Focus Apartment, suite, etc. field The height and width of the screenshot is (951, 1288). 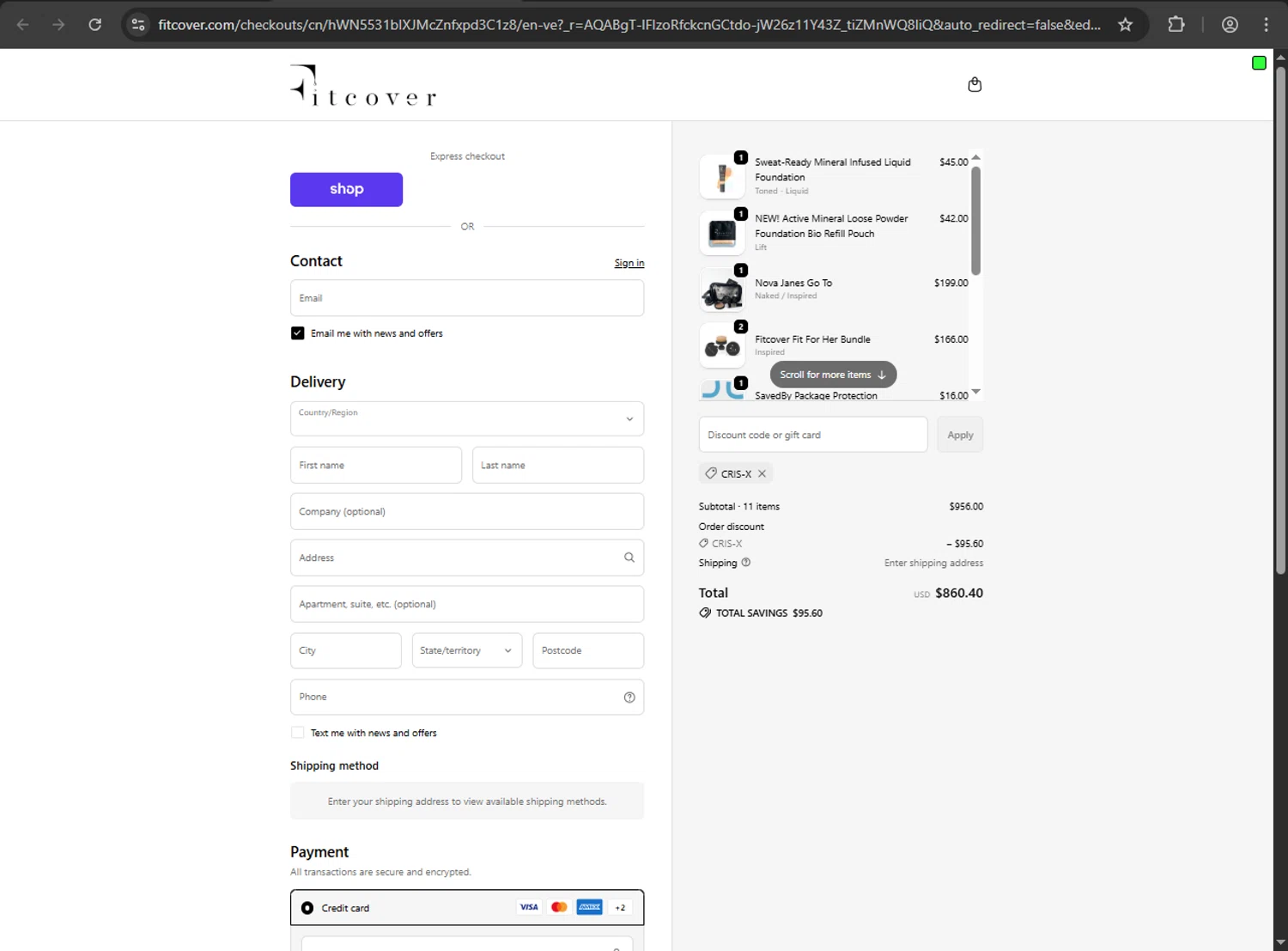[x=467, y=604]
